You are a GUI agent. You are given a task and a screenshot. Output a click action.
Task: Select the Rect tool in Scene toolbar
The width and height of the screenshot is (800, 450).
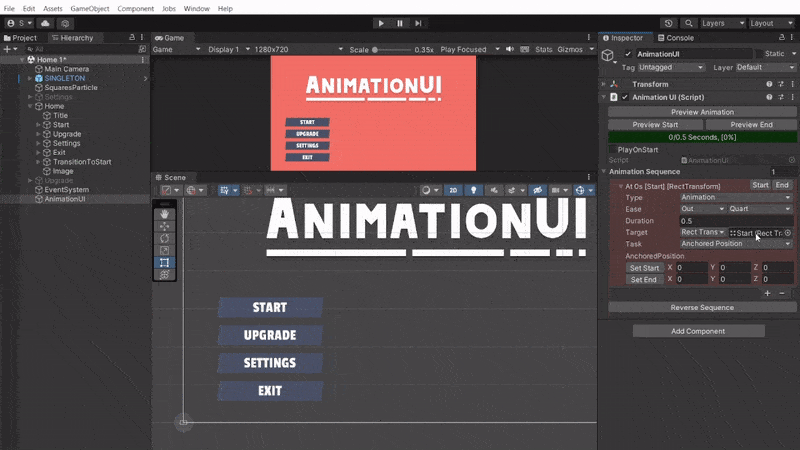pyautogui.click(x=165, y=262)
